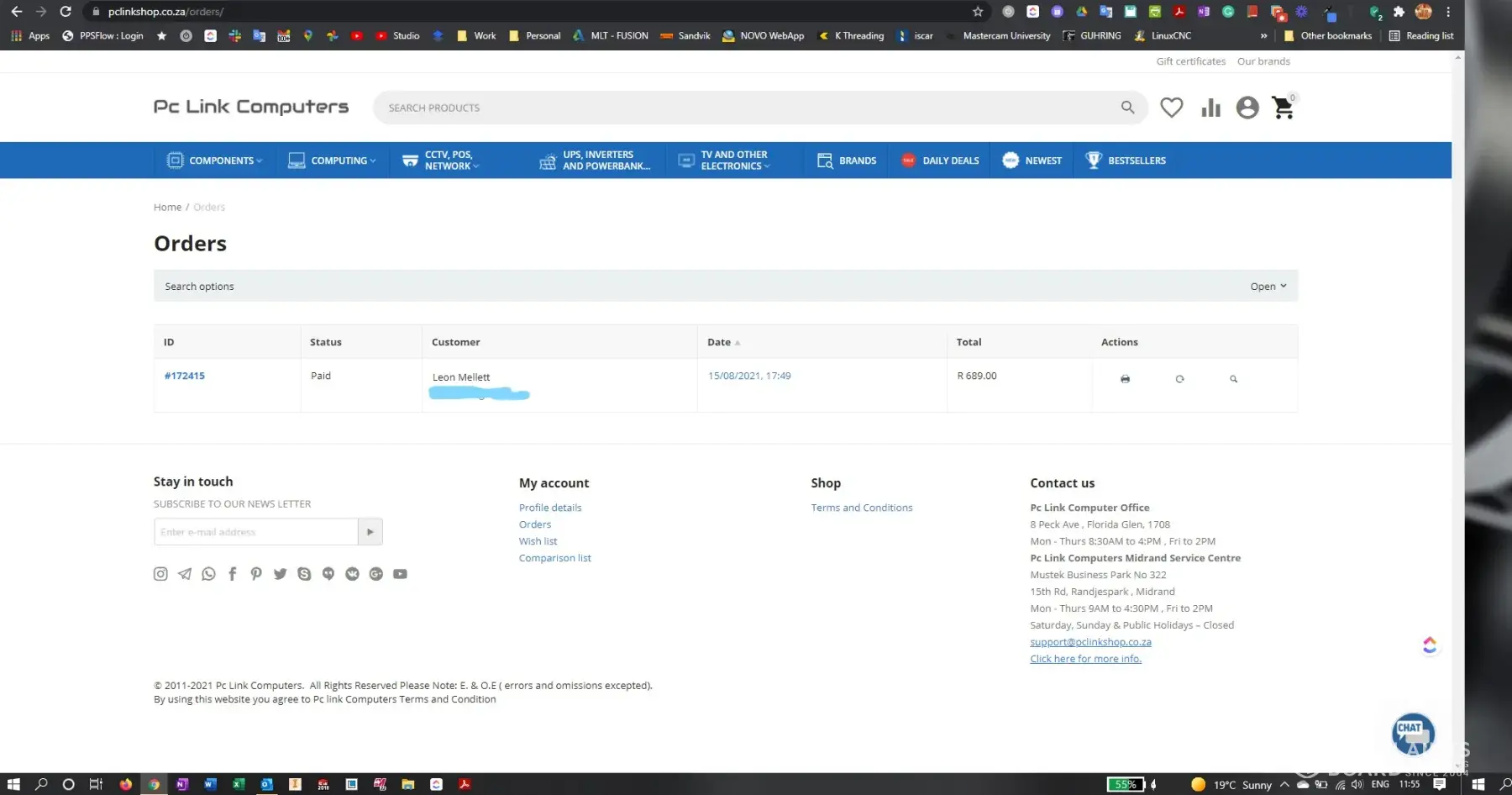Open the wishlist heart icon
Screen dimensions: 1512x795
point(1171,108)
